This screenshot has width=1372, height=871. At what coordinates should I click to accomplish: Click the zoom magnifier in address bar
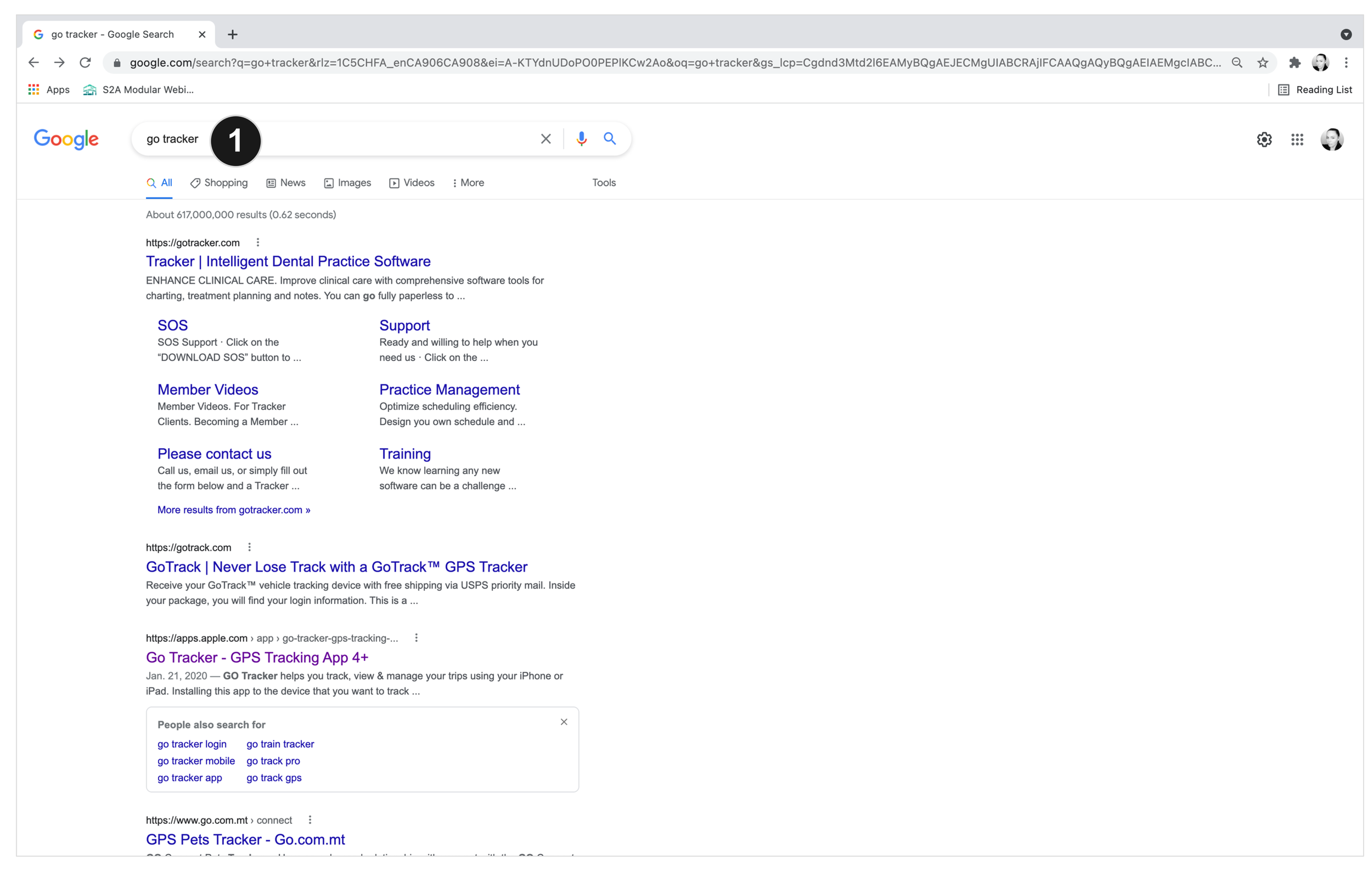(x=1237, y=63)
